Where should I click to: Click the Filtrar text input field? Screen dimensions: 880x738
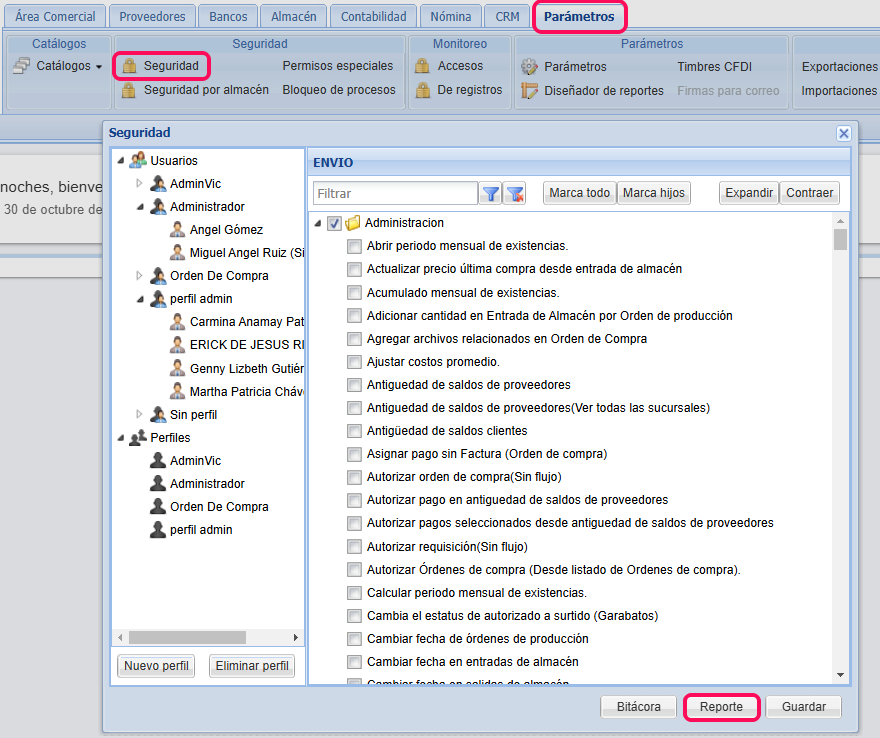(x=395, y=193)
